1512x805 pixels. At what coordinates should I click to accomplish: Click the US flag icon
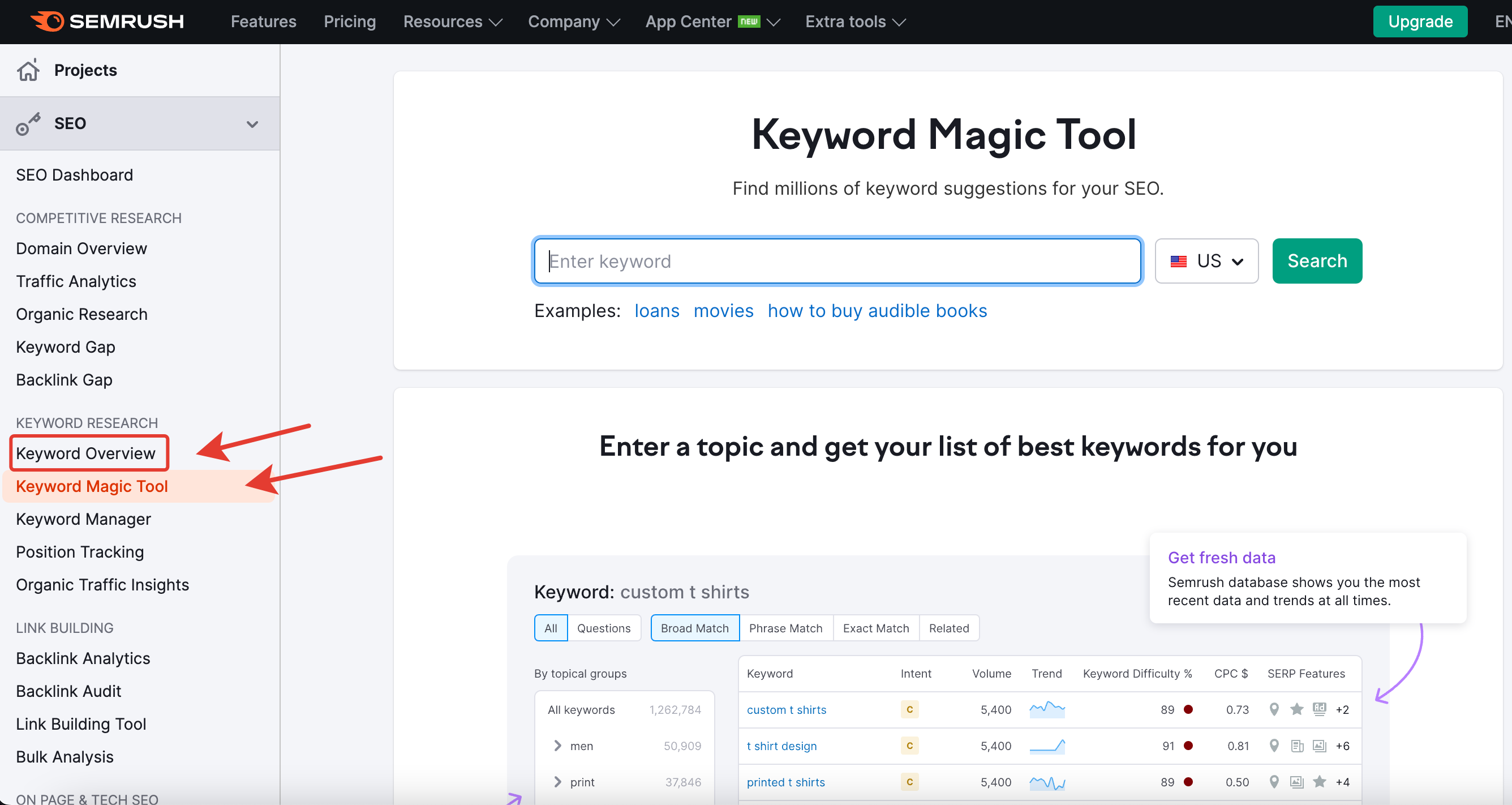click(1178, 262)
